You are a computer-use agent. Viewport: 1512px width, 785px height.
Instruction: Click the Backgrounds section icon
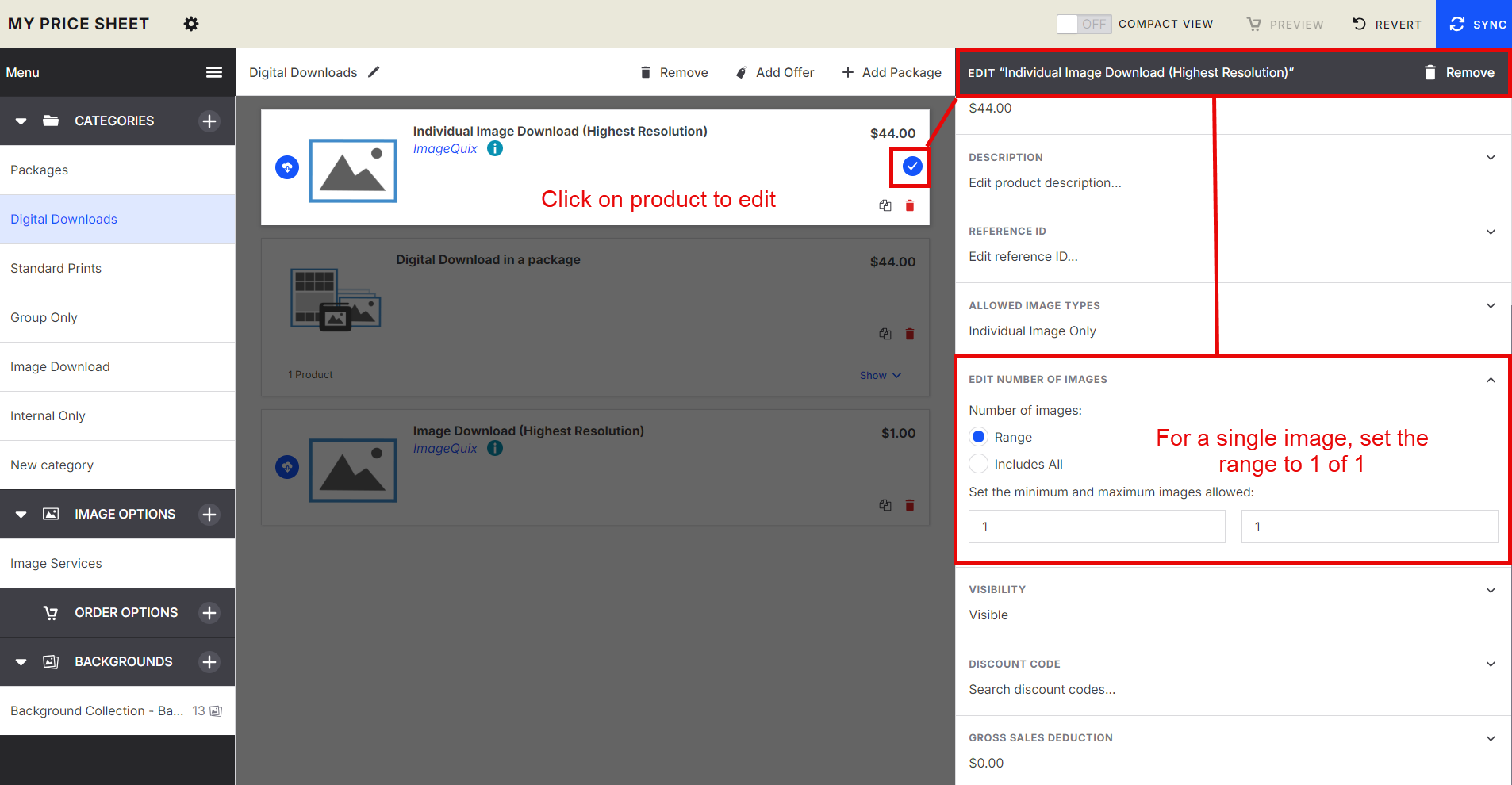coord(51,661)
